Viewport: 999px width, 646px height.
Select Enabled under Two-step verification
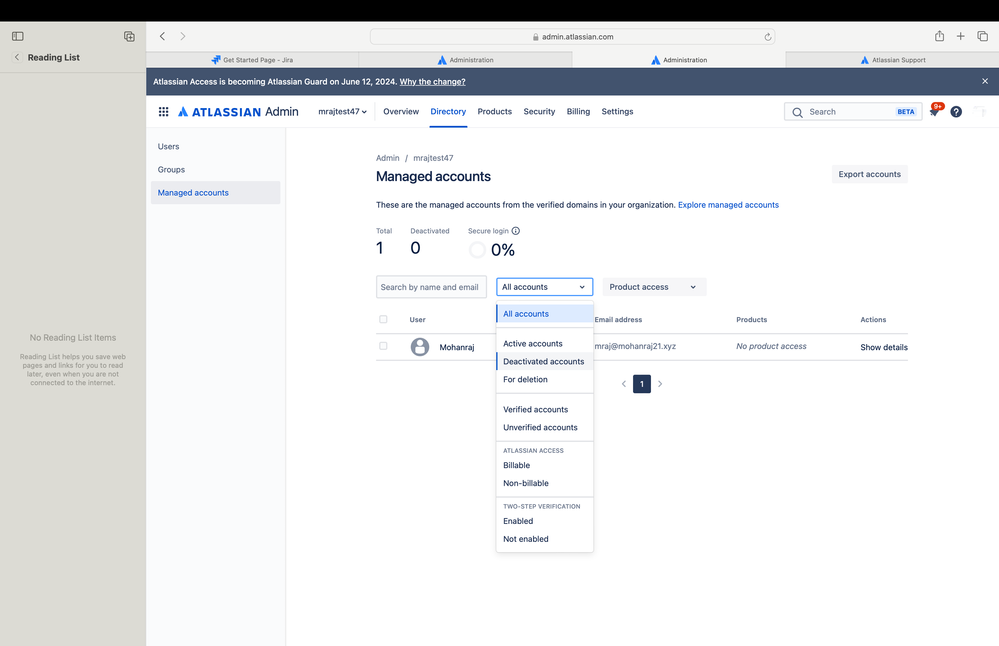click(x=545, y=521)
